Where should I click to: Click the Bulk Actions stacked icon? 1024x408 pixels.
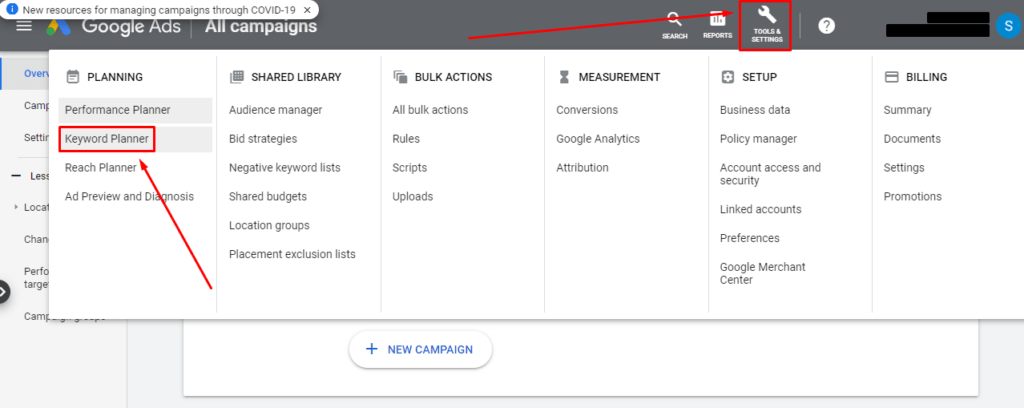[400, 77]
